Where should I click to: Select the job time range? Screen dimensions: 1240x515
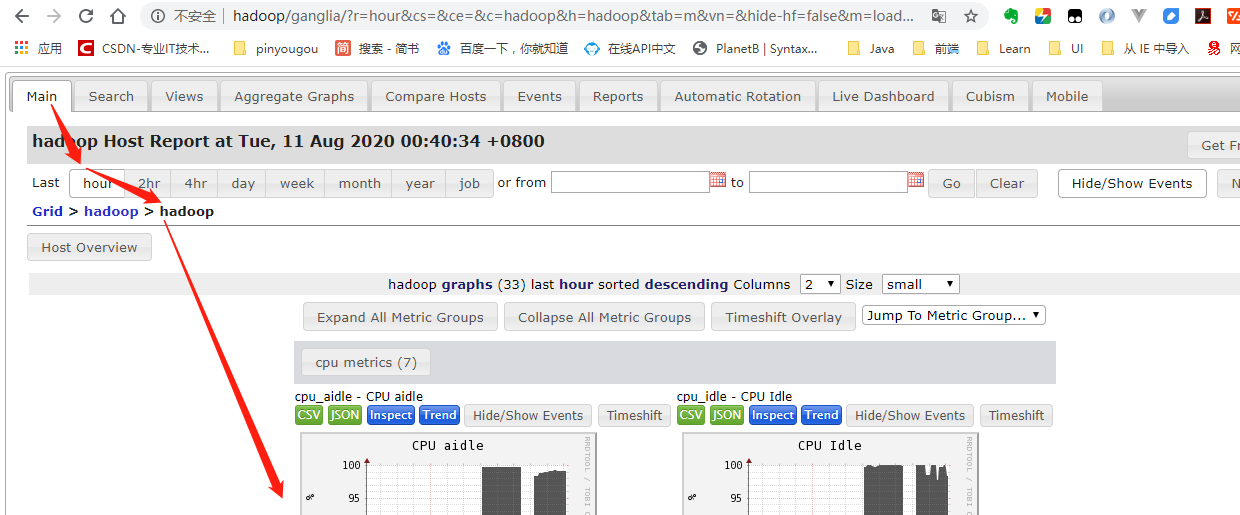click(x=470, y=183)
